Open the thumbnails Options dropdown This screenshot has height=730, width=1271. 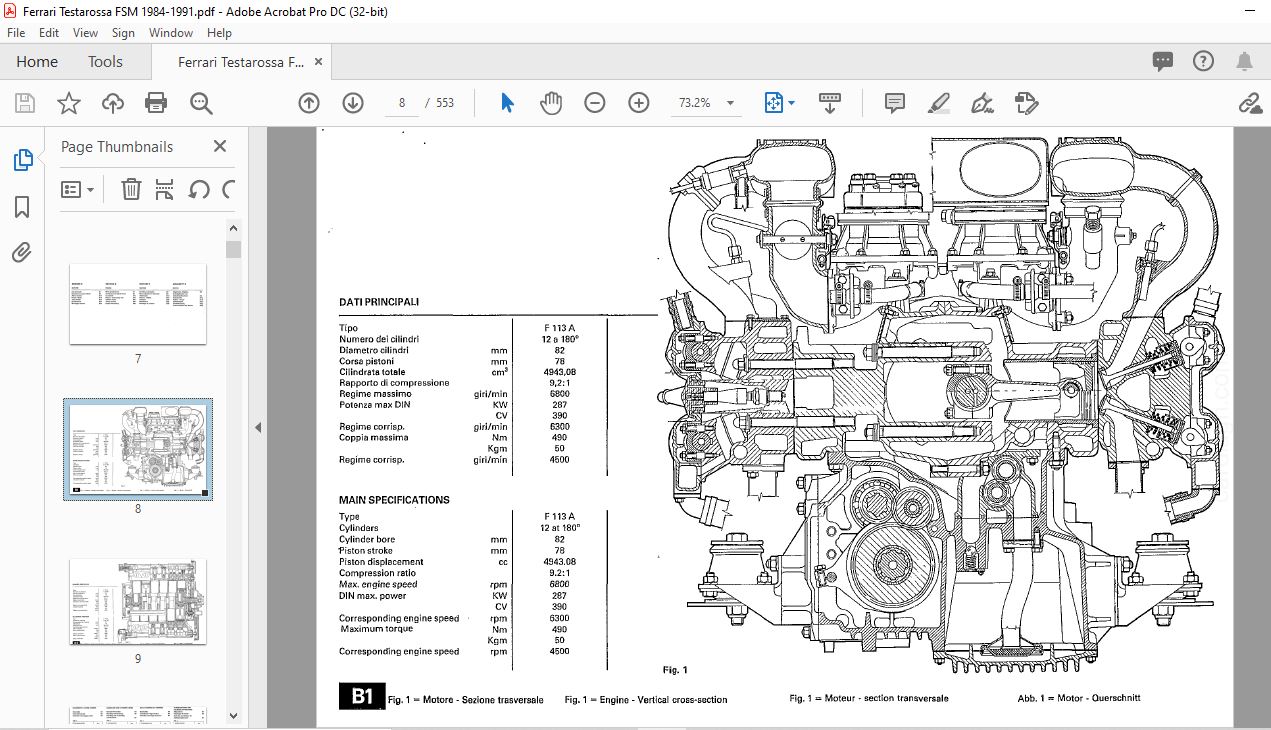pos(78,189)
